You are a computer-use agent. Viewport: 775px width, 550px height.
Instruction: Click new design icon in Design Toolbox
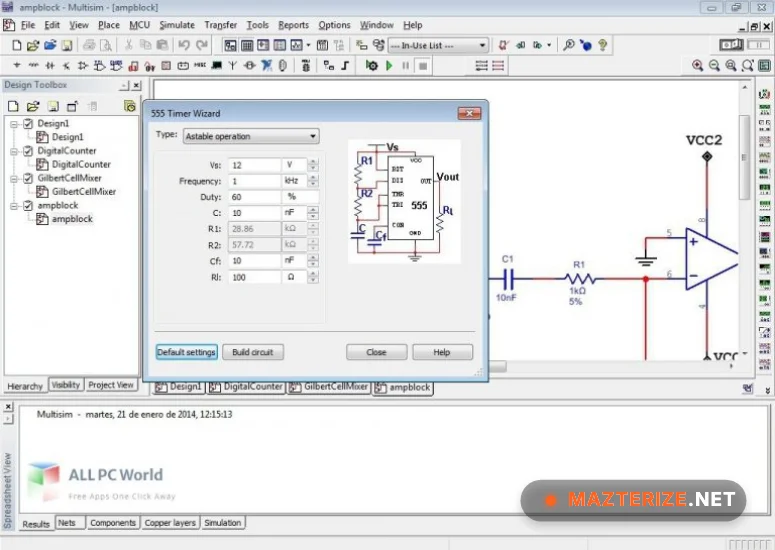(13, 106)
